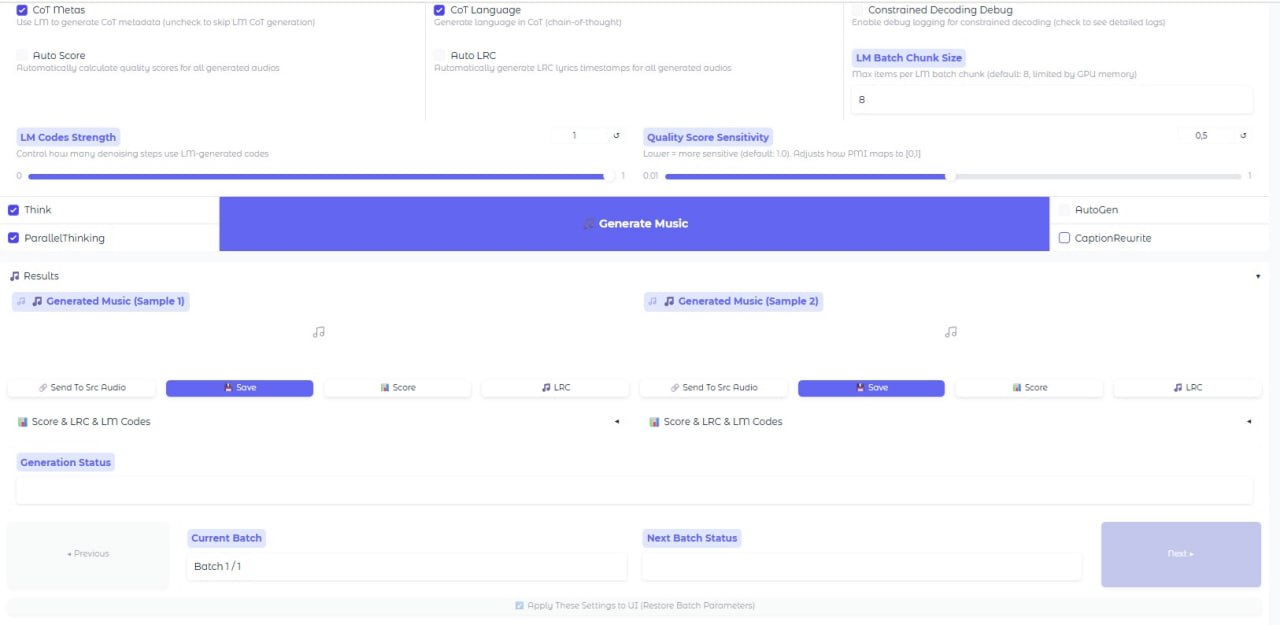
Task: Click the Quality Score Sensitivity label
Action: tap(708, 137)
